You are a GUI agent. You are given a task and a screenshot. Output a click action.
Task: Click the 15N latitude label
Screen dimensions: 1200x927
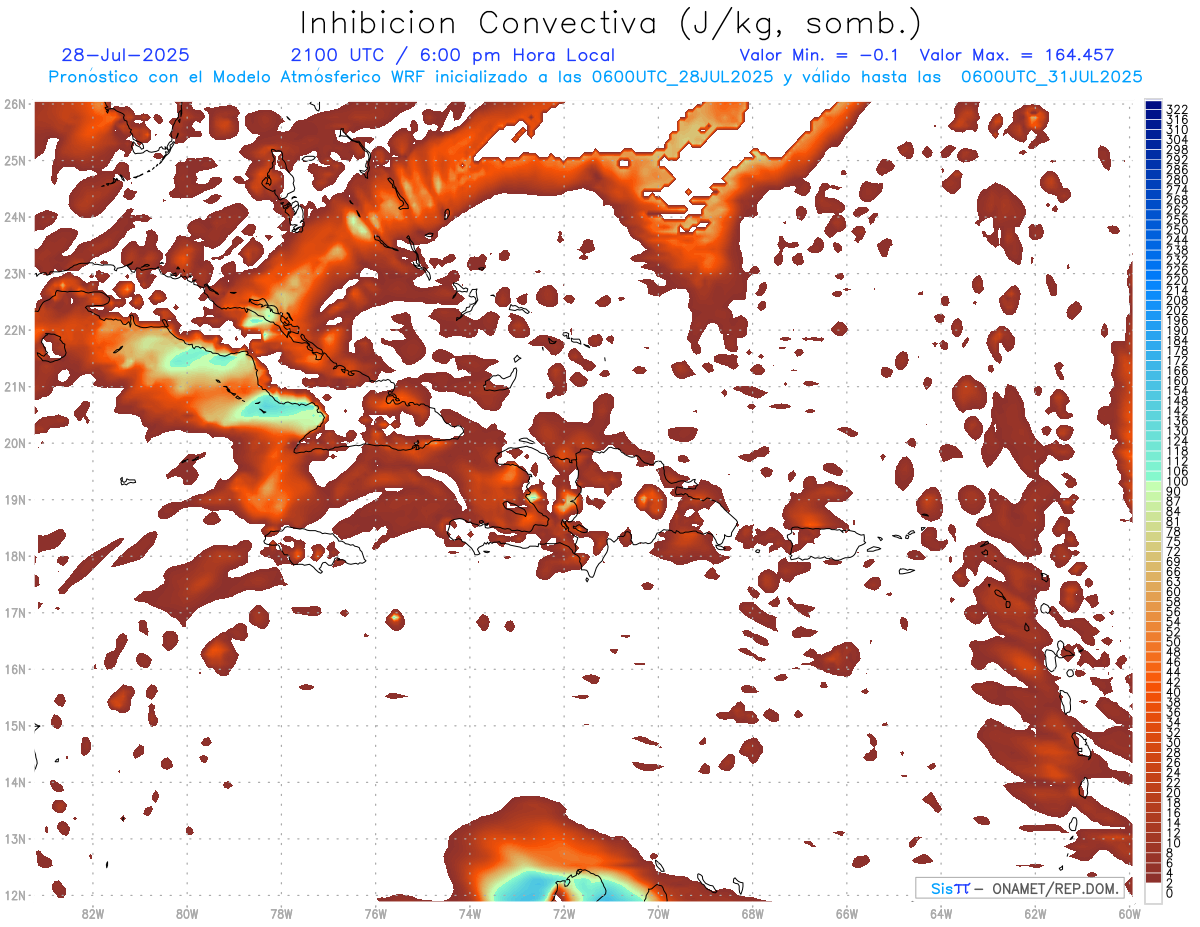15,725
